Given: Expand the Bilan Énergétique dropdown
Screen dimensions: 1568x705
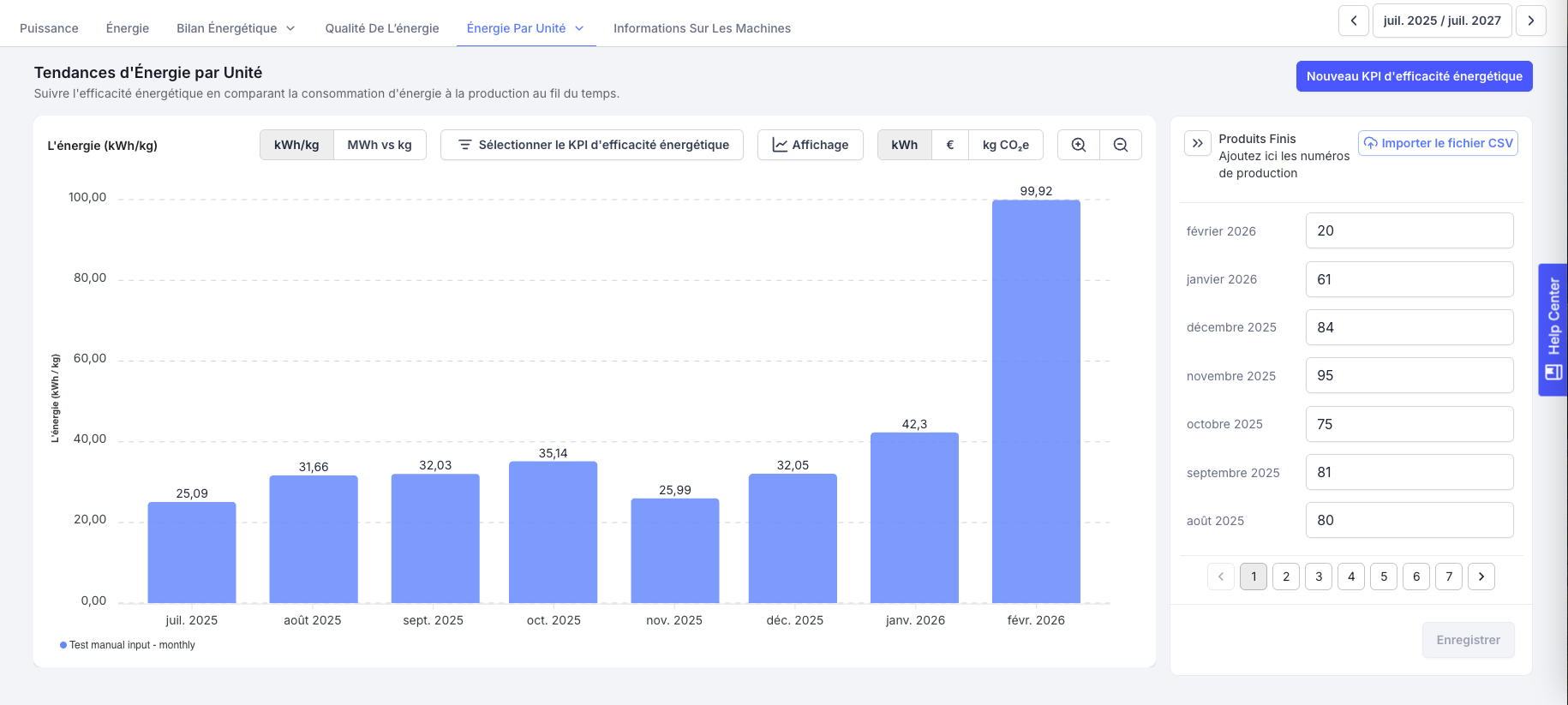Looking at the screenshot, I should click(236, 28).
